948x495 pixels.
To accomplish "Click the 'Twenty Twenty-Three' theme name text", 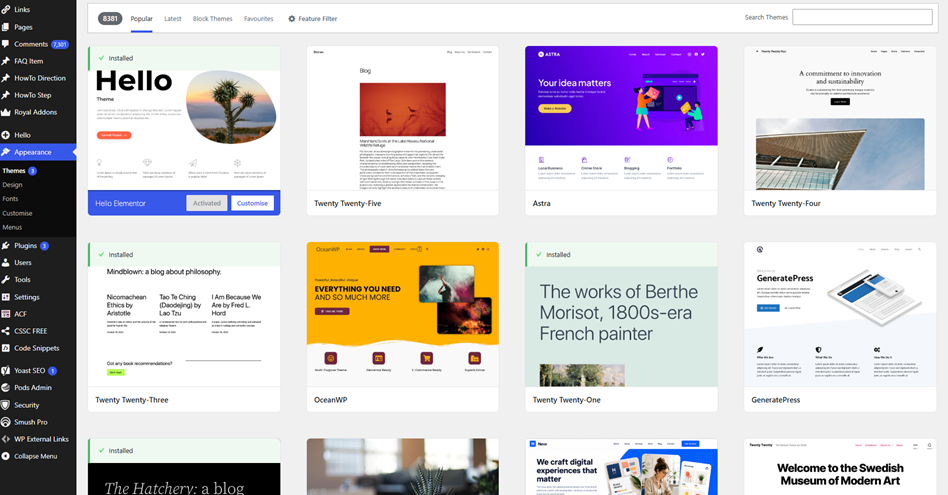I will [x=132, y=400].
